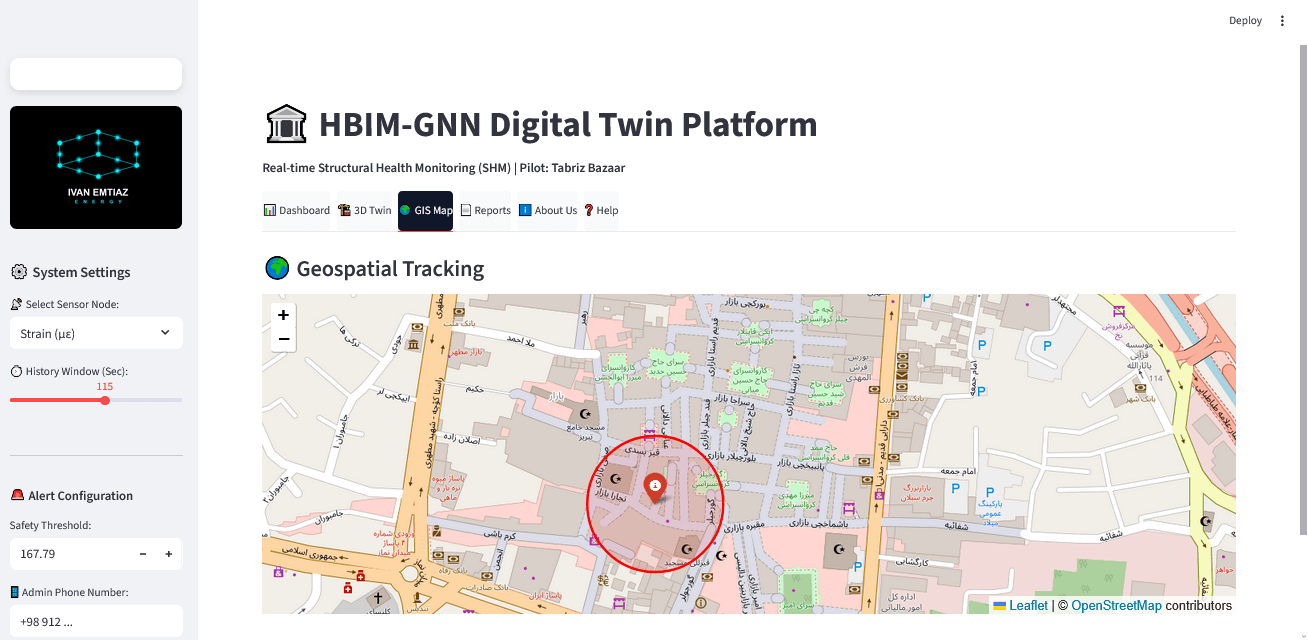Click the red location marker pin
The image size is (1308, 640).
click(x=654, y=487)
